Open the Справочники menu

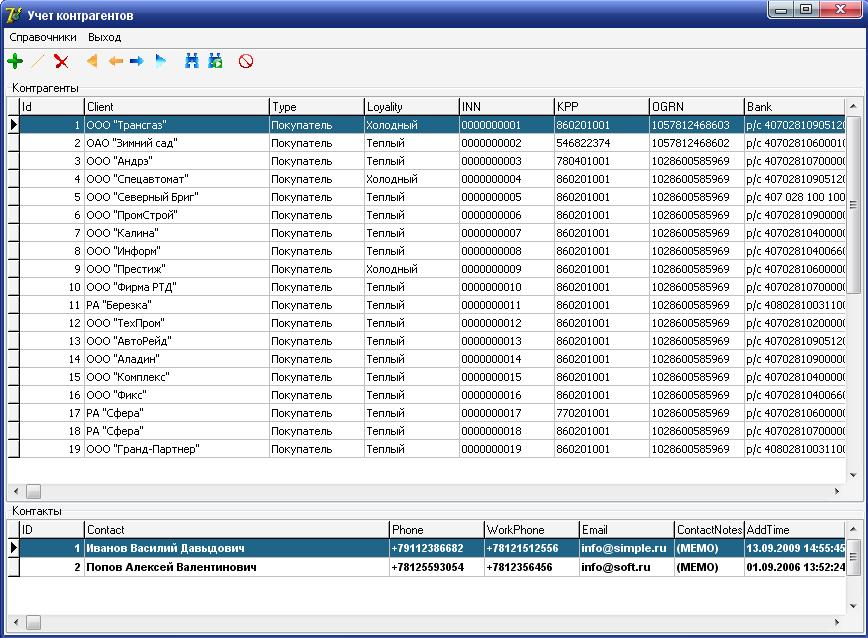43,37
